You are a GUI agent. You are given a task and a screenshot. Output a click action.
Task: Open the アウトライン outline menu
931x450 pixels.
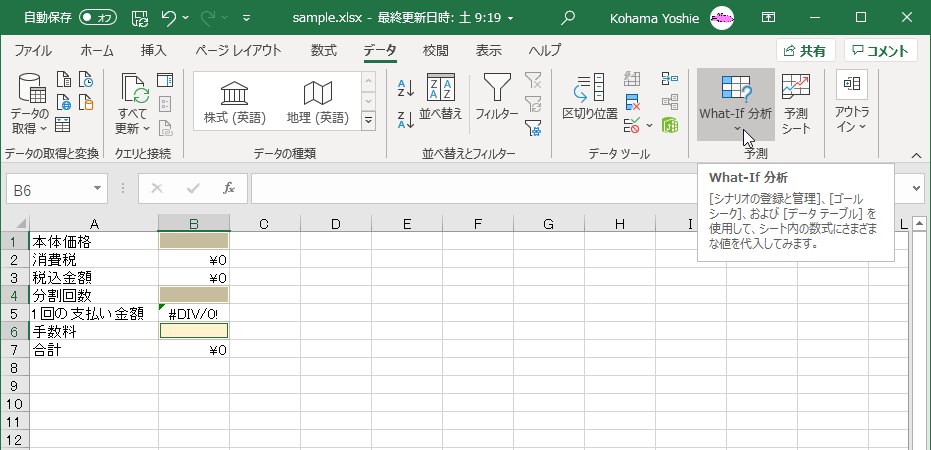click(x=851, y=104)
